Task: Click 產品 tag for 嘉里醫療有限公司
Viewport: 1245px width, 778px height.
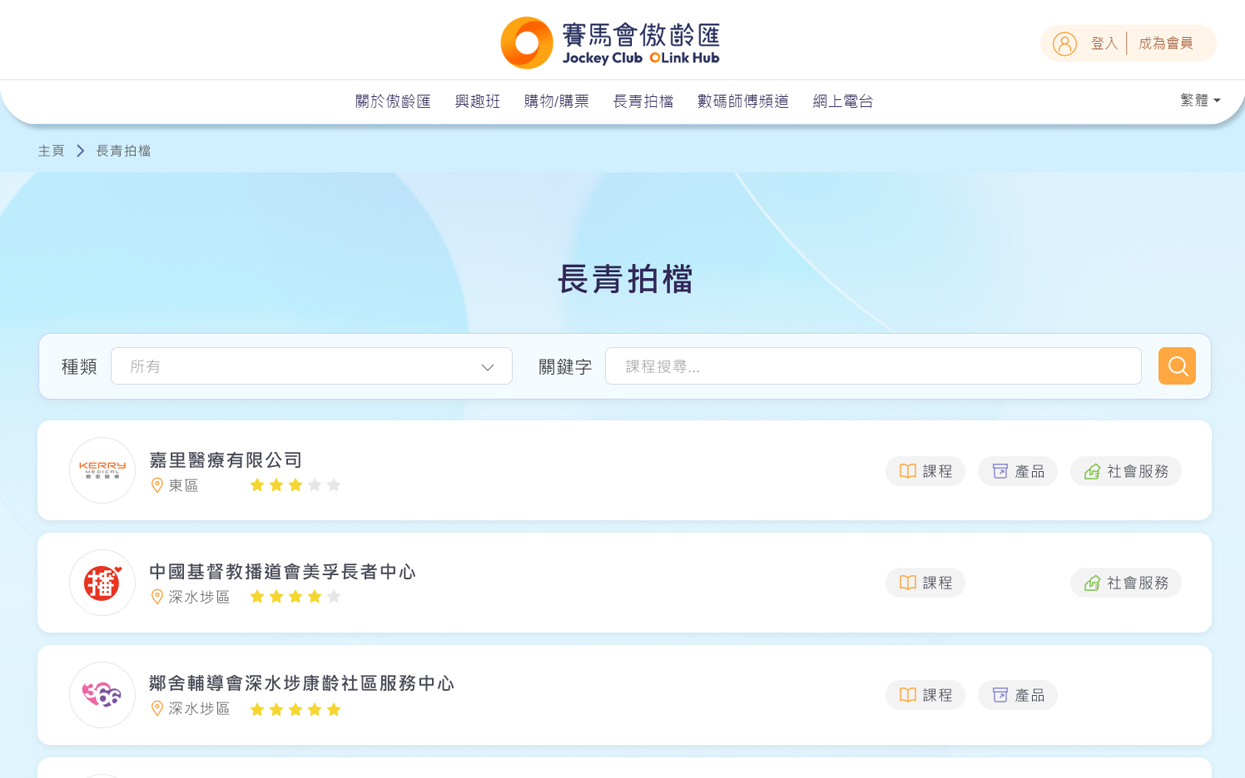Action: coord(1017,471)
